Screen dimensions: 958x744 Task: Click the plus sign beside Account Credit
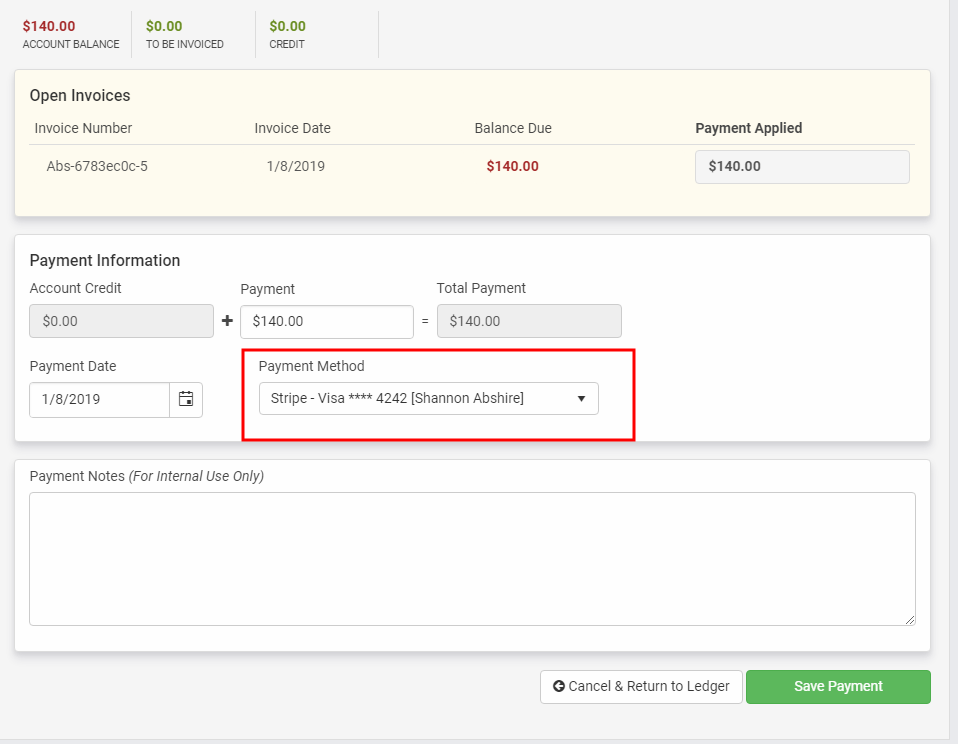coord(227,322)
